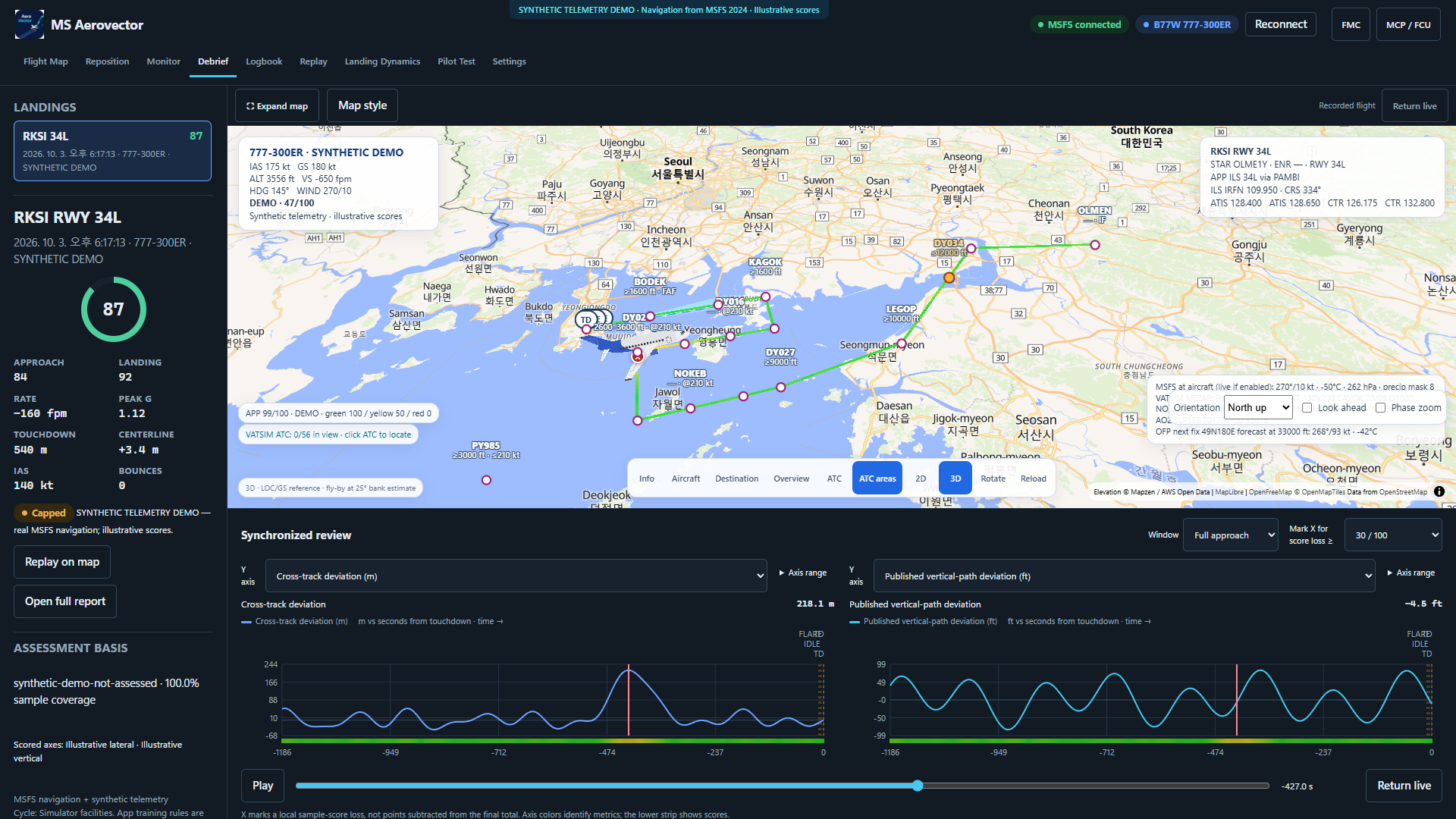Click the TD touchdown marker on map

[x=586, y=320]
